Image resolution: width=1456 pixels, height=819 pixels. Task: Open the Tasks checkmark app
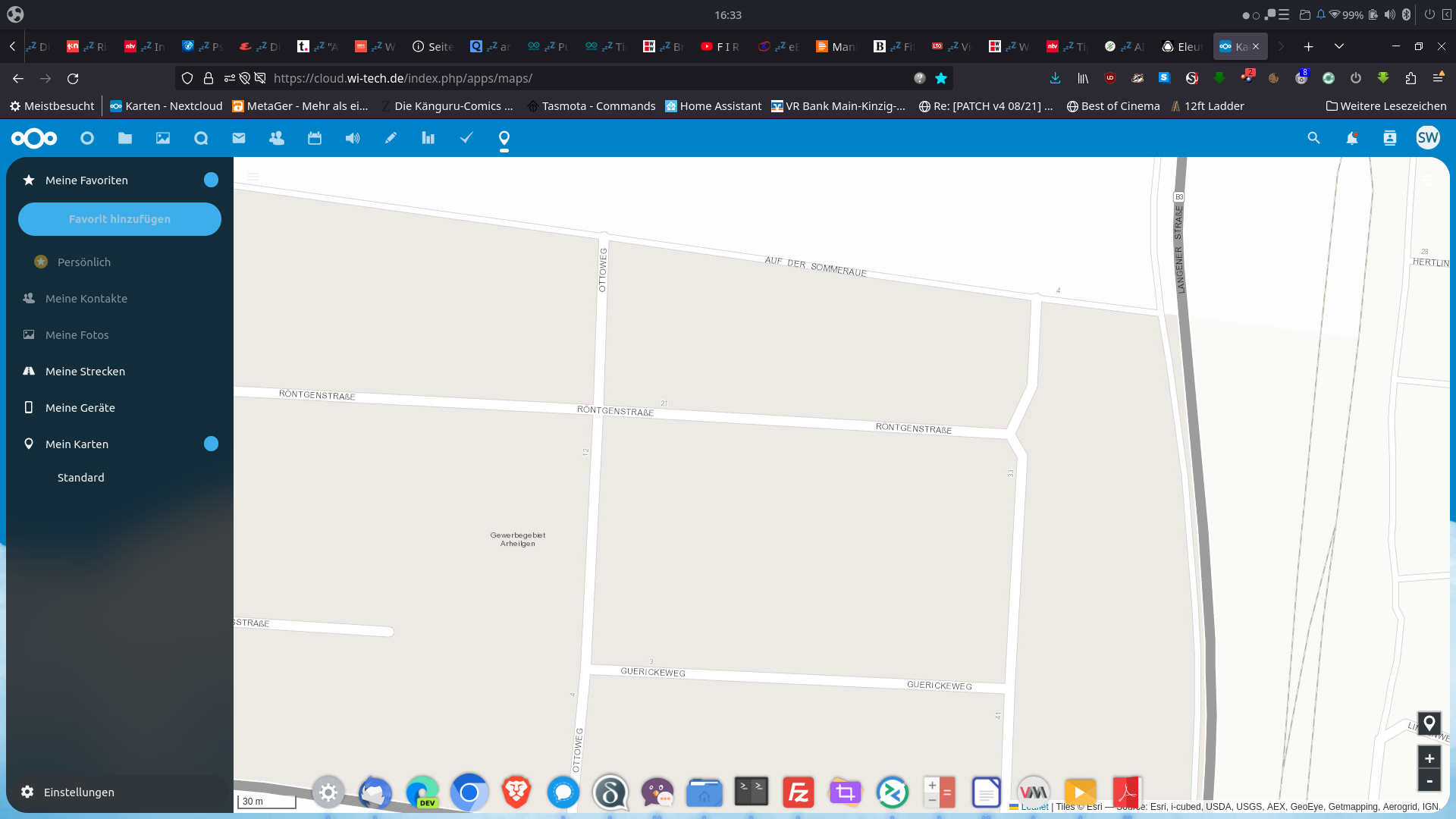(466, 137)
